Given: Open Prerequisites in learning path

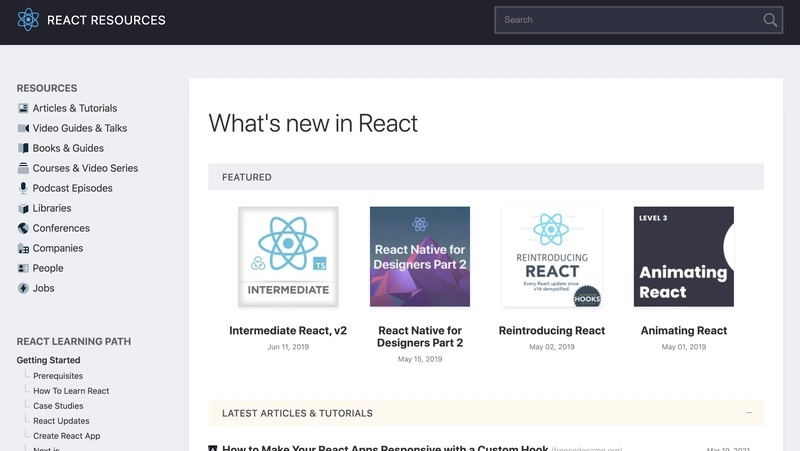Looking at the screenshot, I should 58,376.
